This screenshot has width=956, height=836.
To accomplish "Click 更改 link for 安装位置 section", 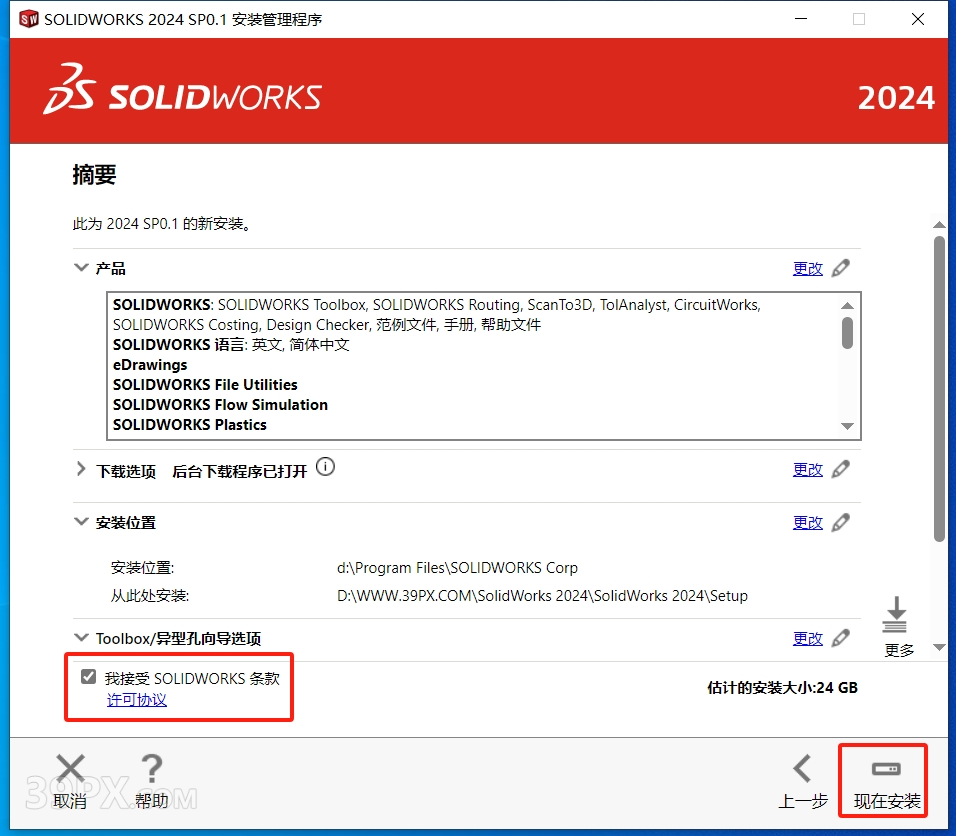I will (807, 522).
